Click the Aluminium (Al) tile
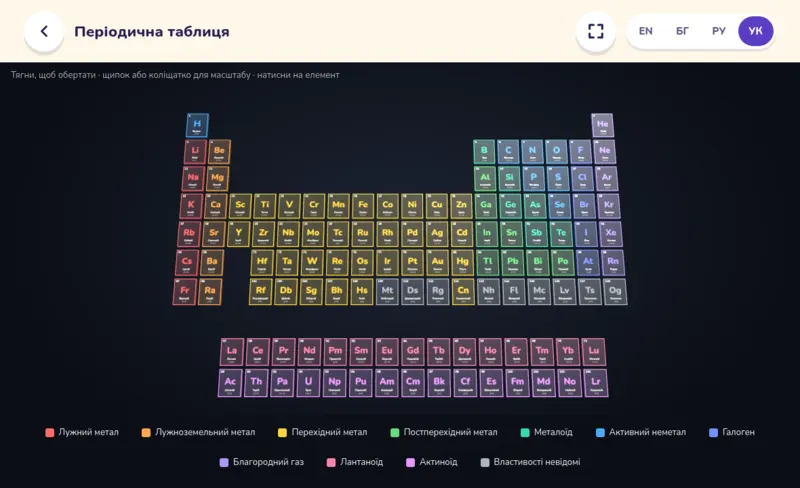800x488 pixels. (485, 179)
